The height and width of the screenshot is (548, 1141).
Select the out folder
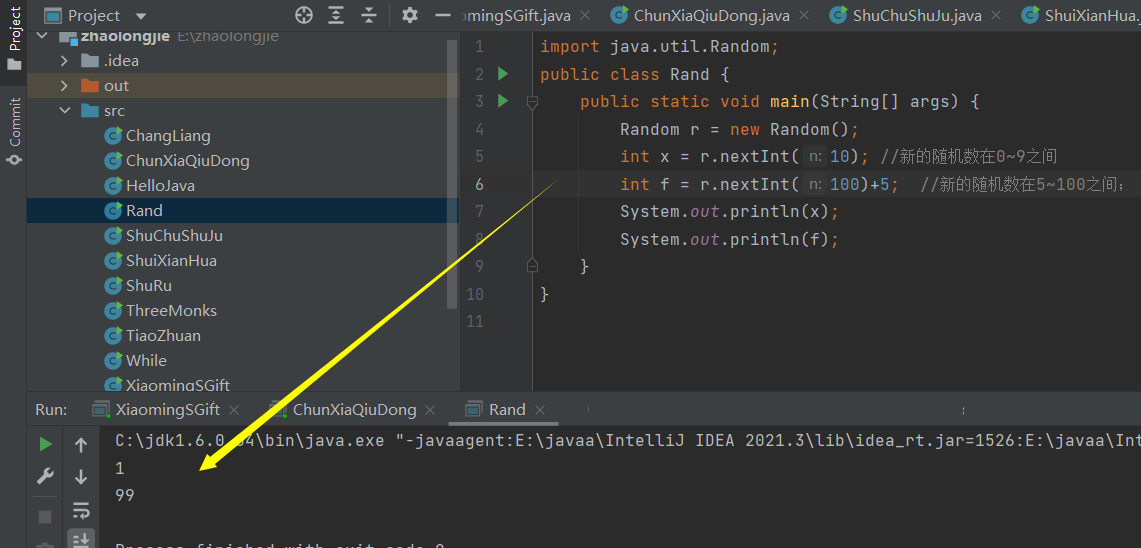point(116,86)
